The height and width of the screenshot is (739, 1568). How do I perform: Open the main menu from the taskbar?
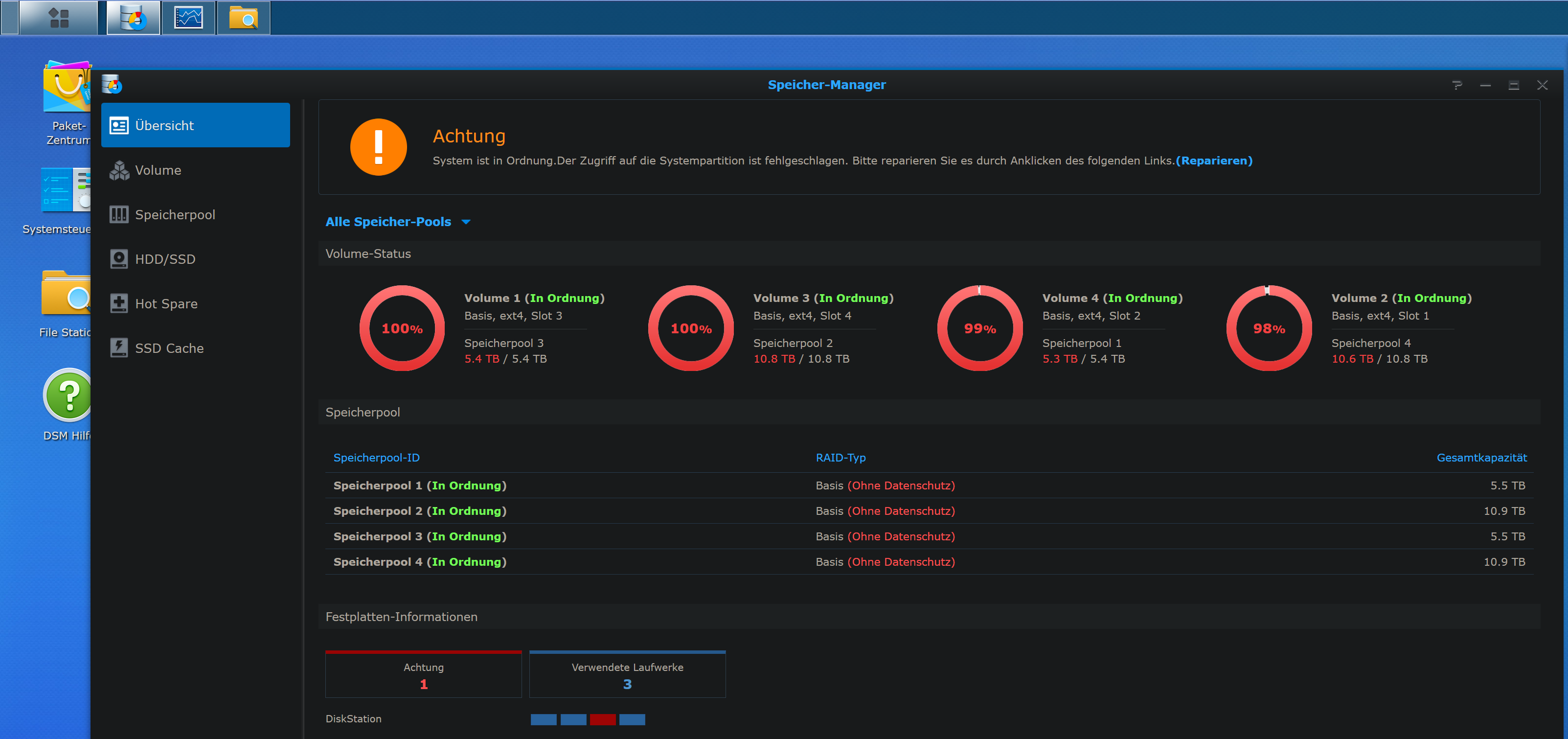coord(58,18)
